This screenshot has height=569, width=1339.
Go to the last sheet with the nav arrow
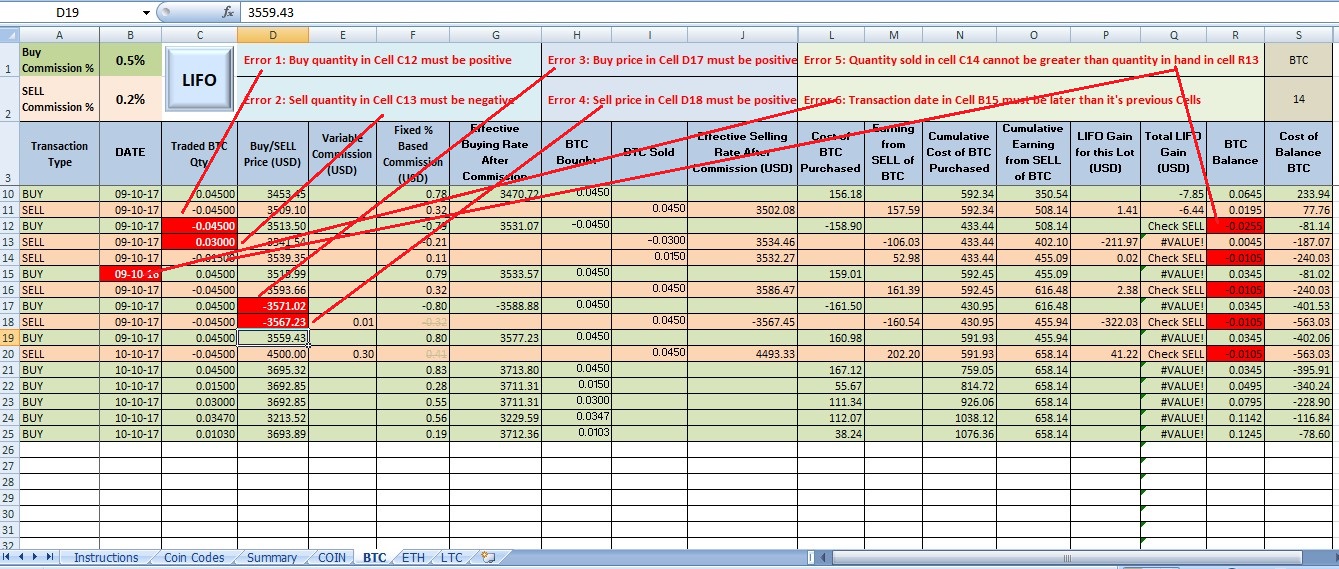point(50,557)
